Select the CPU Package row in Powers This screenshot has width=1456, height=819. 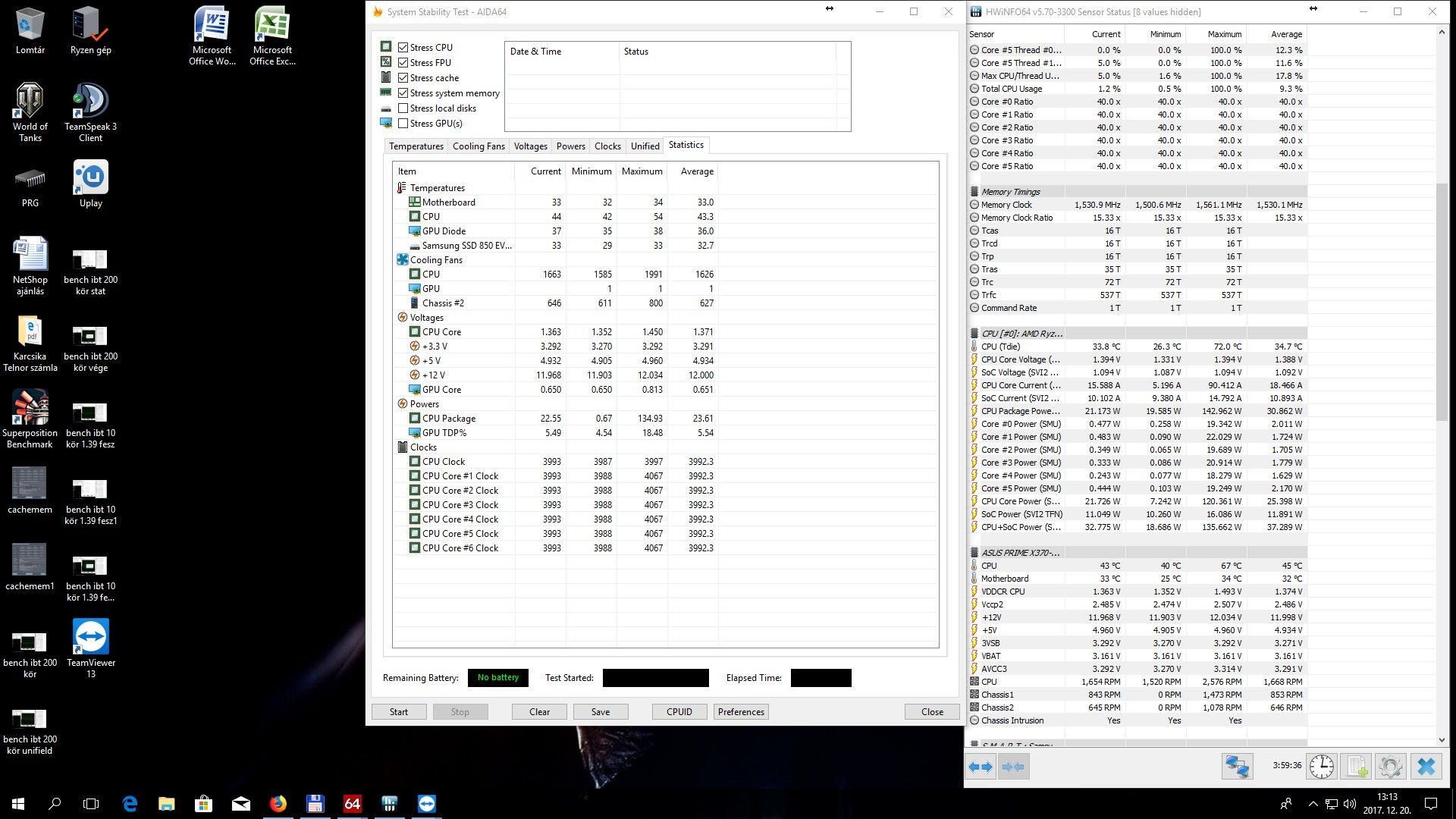pos(555,419)
